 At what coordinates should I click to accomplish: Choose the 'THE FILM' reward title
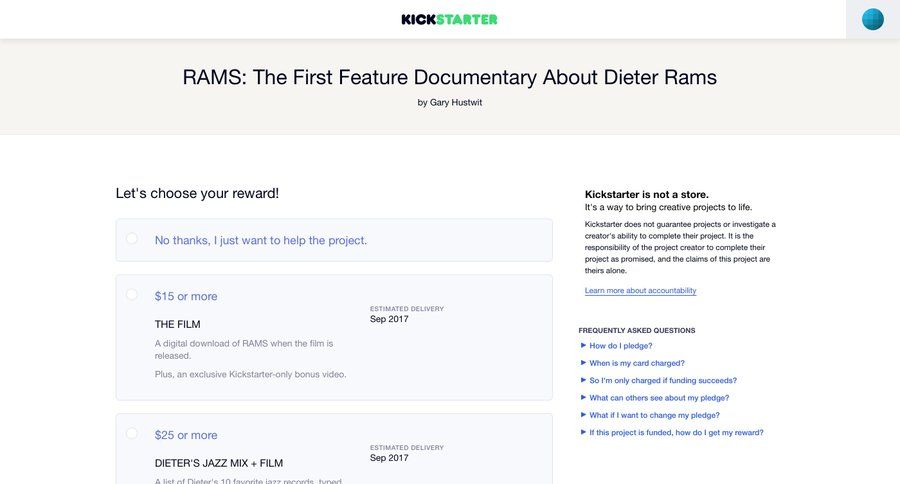pos(177,324)
